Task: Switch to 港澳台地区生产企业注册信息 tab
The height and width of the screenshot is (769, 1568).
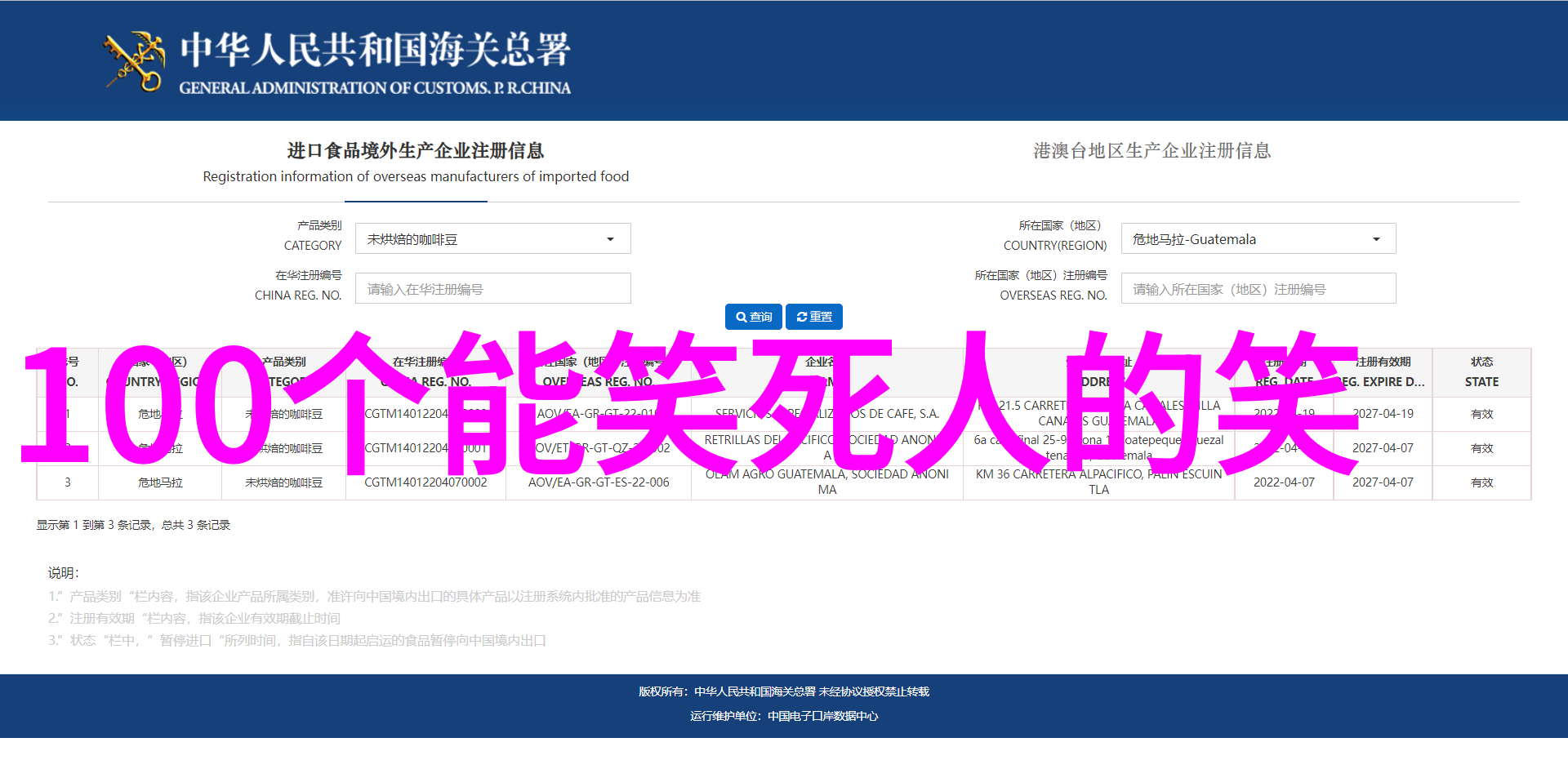Action: [1151, 151]
